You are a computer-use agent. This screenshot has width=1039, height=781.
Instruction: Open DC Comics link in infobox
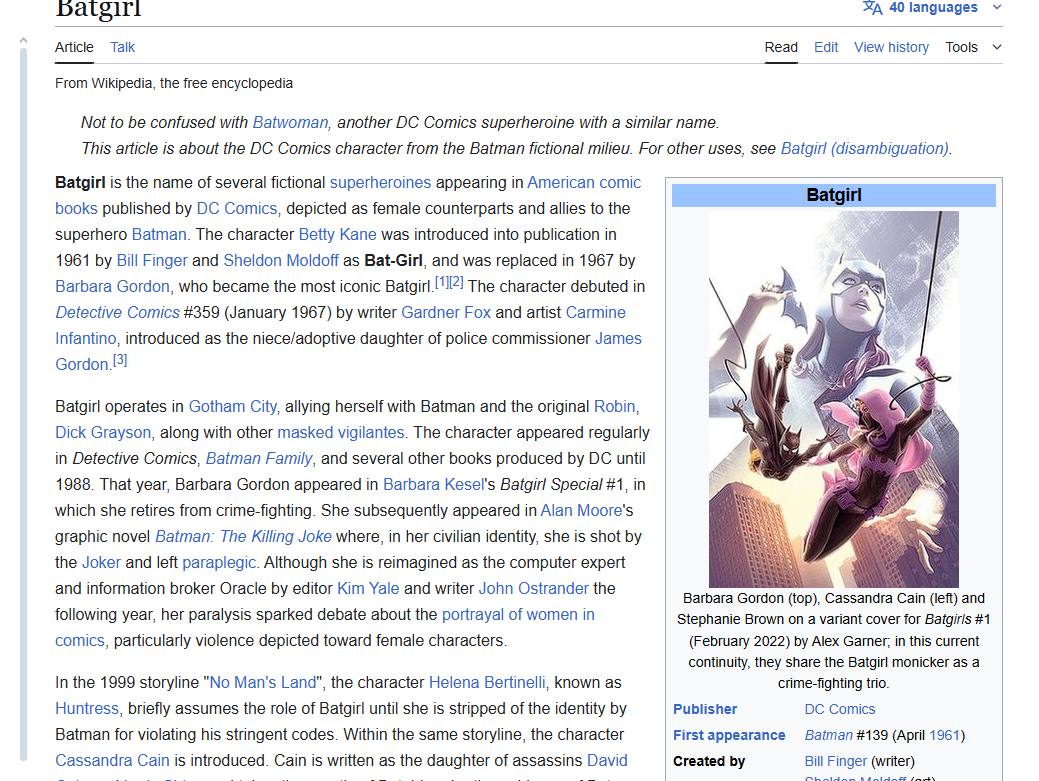pyautogui.click(x=840, y=709)
